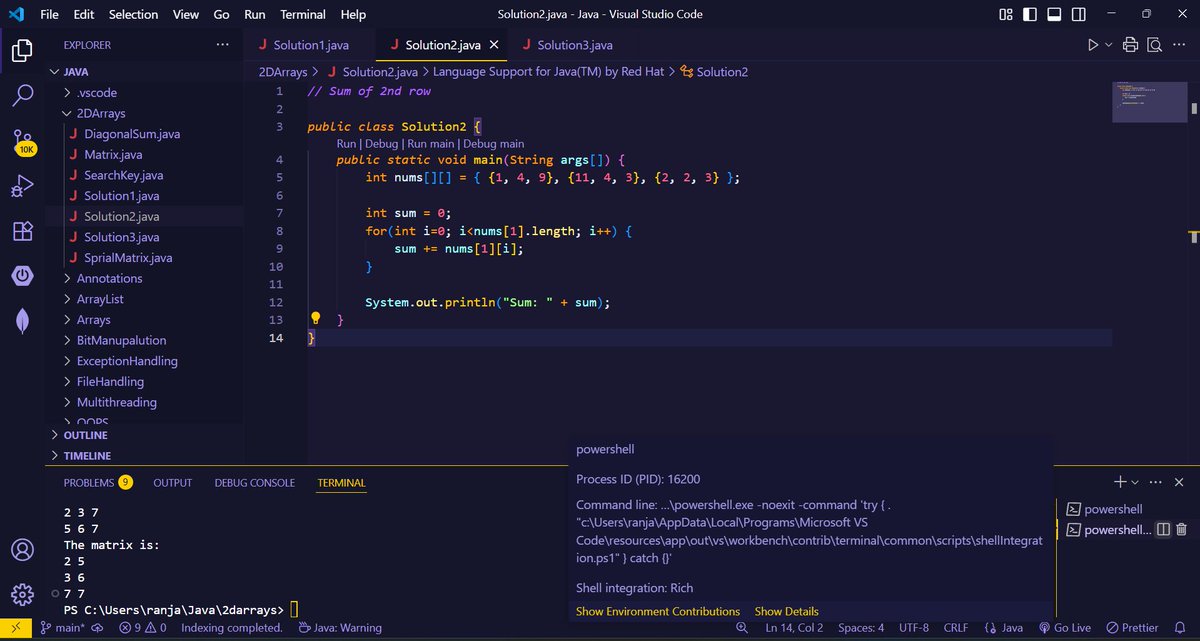The image size is (1200, 641).
Task: Click the new terminal plus icon
Action: coord(1120,482)
